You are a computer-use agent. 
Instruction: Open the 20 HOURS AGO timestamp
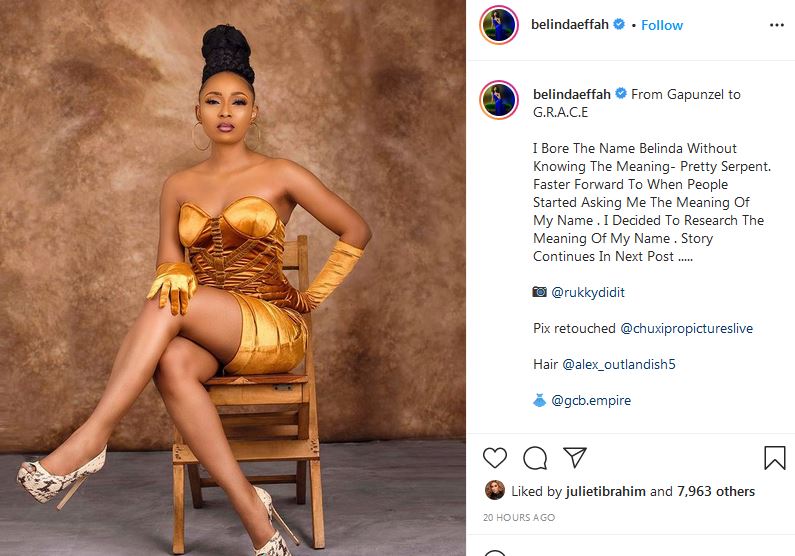point(519,517)
